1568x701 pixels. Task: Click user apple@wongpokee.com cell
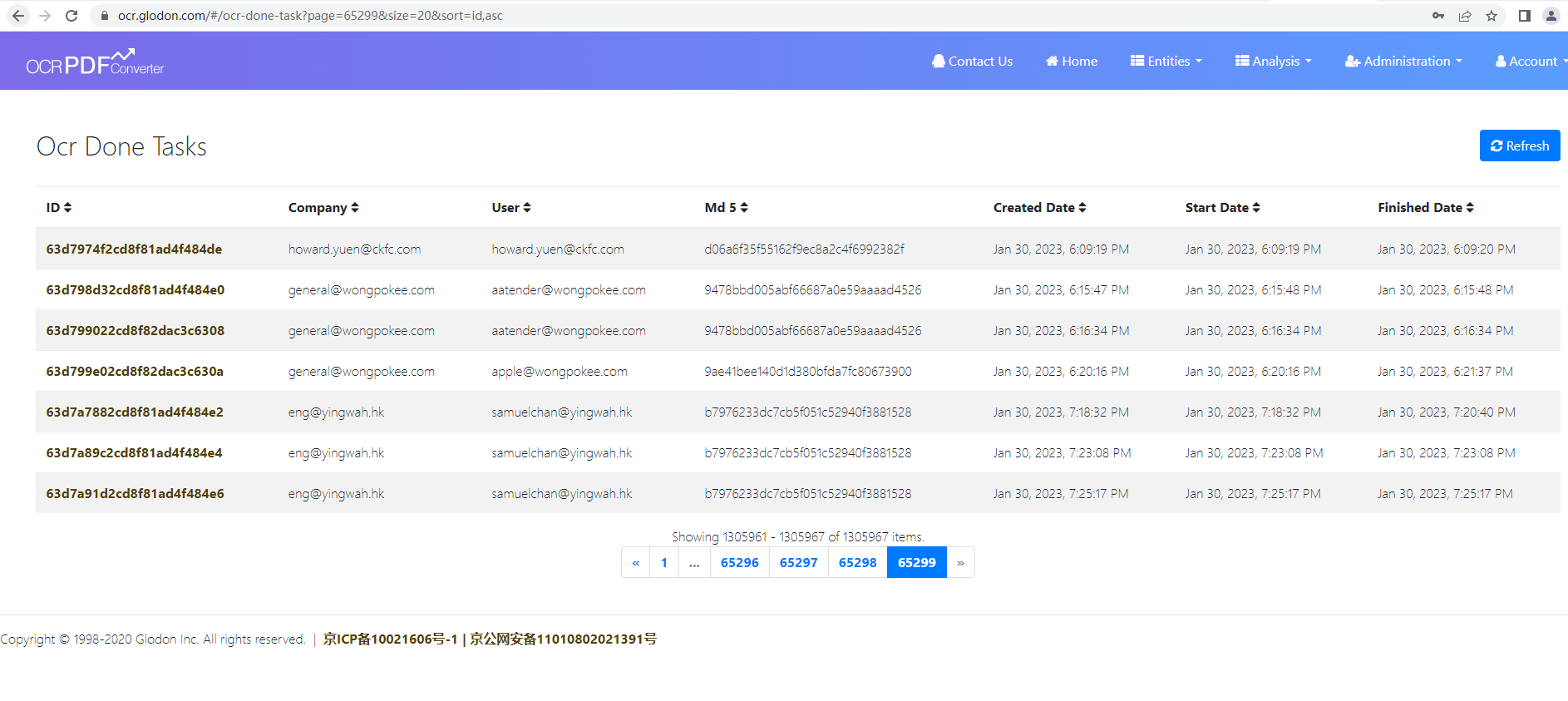(x=560, y=371)
